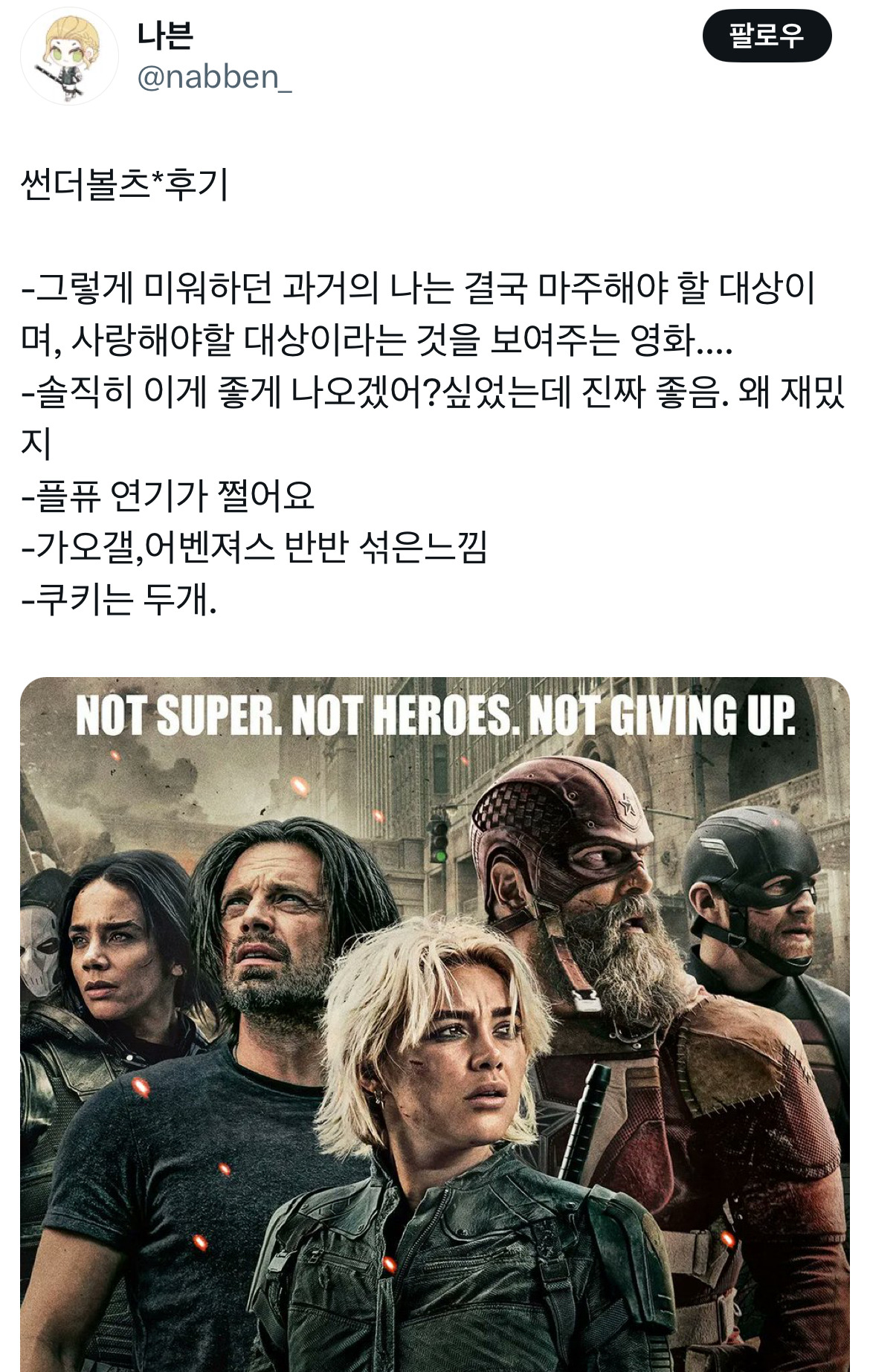Open the attached movie poster image
Screen dimensions: 870x1372
(x=435, y=1023)
